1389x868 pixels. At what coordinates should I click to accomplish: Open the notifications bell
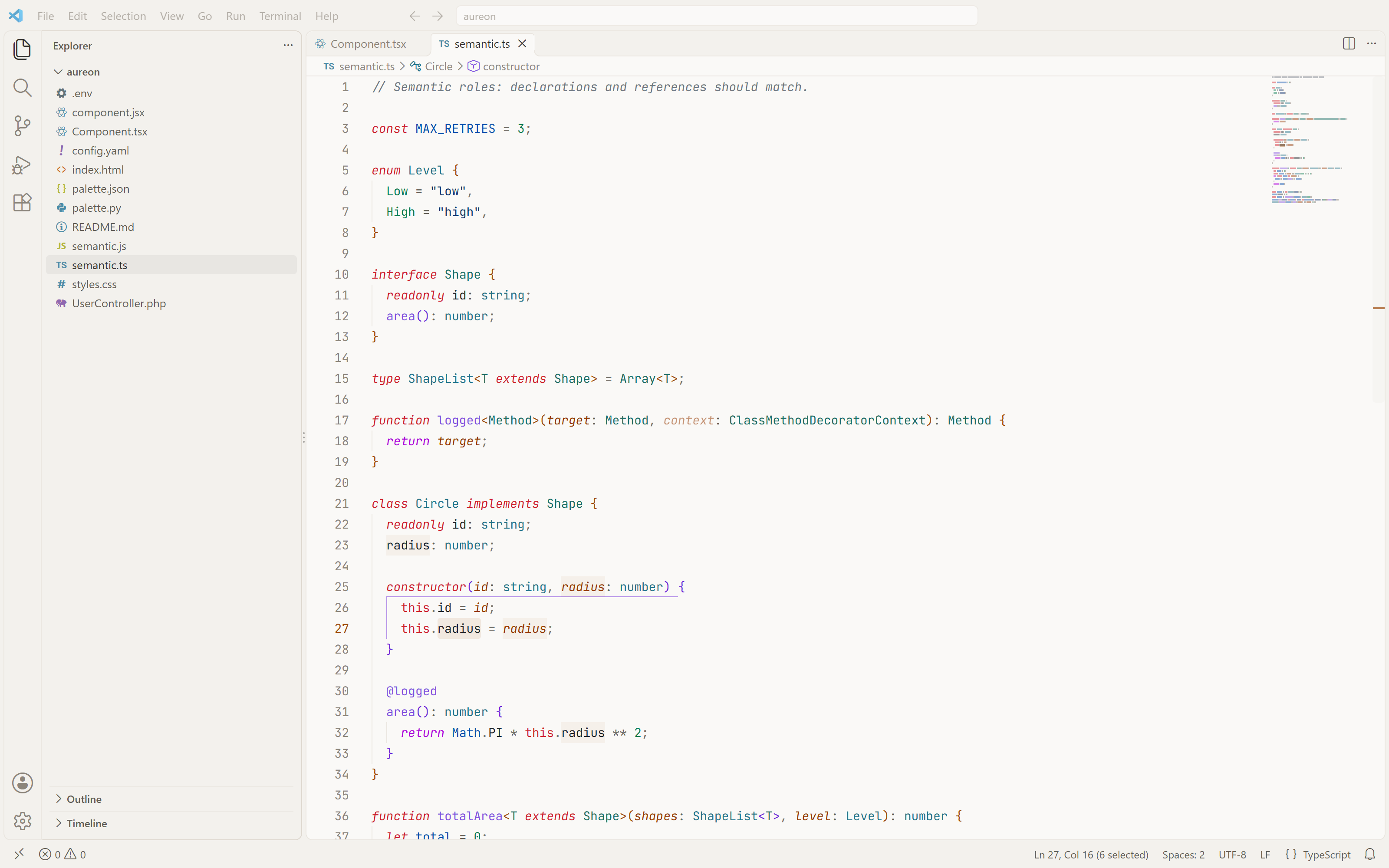coord(1370,854)
